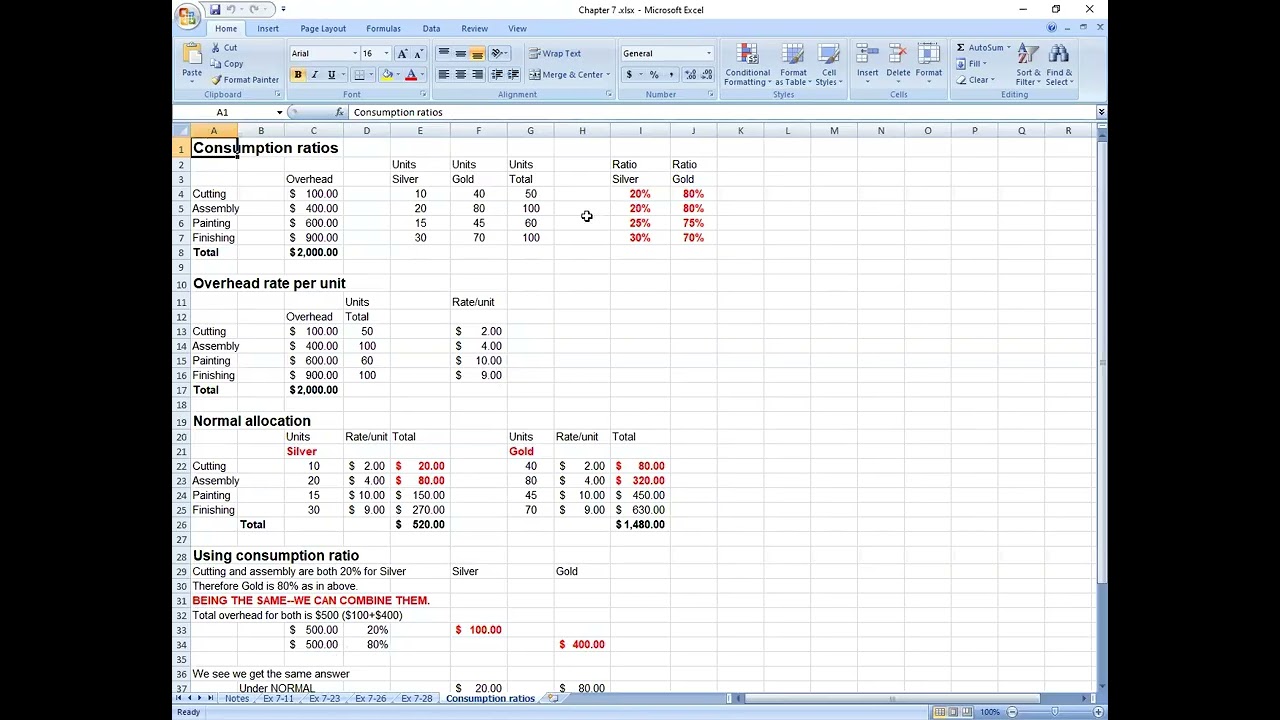Open the Page Layout ribbon tab
Viewport: 1280px width, 720px height.
point(323,28)
